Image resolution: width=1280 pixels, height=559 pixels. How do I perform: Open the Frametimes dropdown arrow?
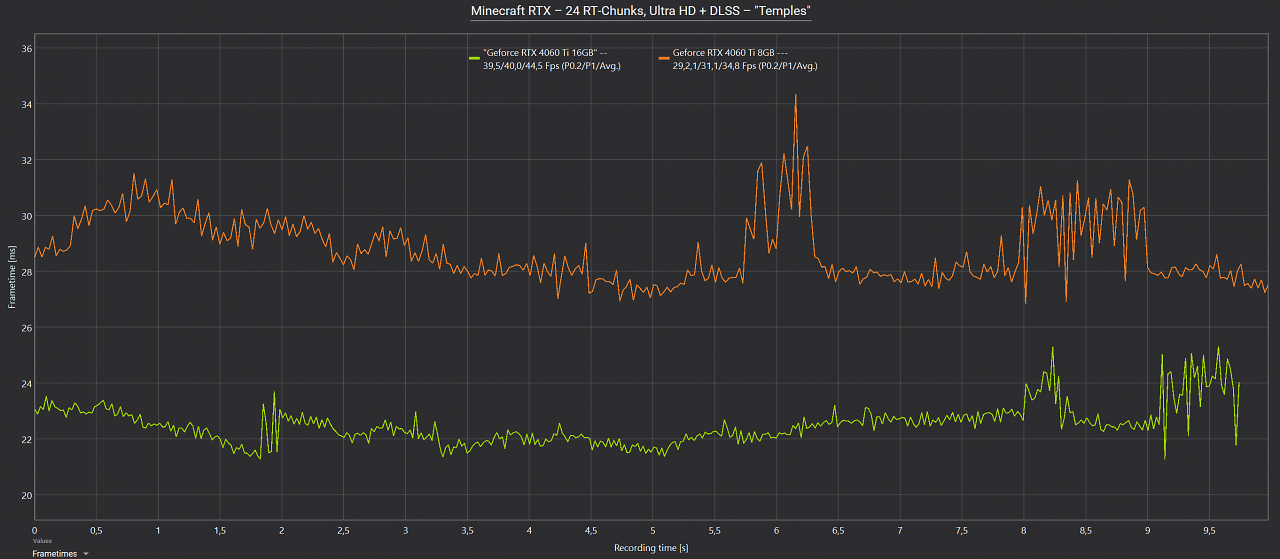coord(86,553)
